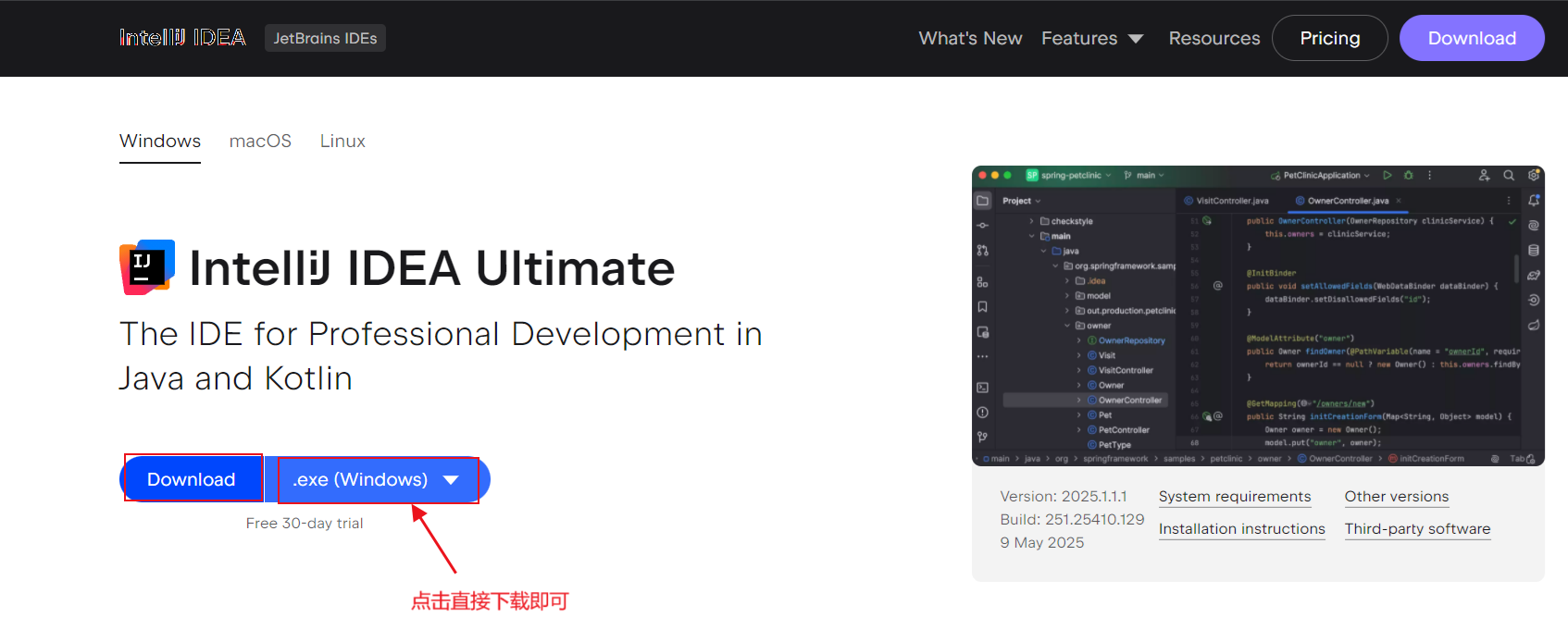
Task: Click the JetBrains IDEs badge
Action: pyautogui.click(x=325, y=38)
